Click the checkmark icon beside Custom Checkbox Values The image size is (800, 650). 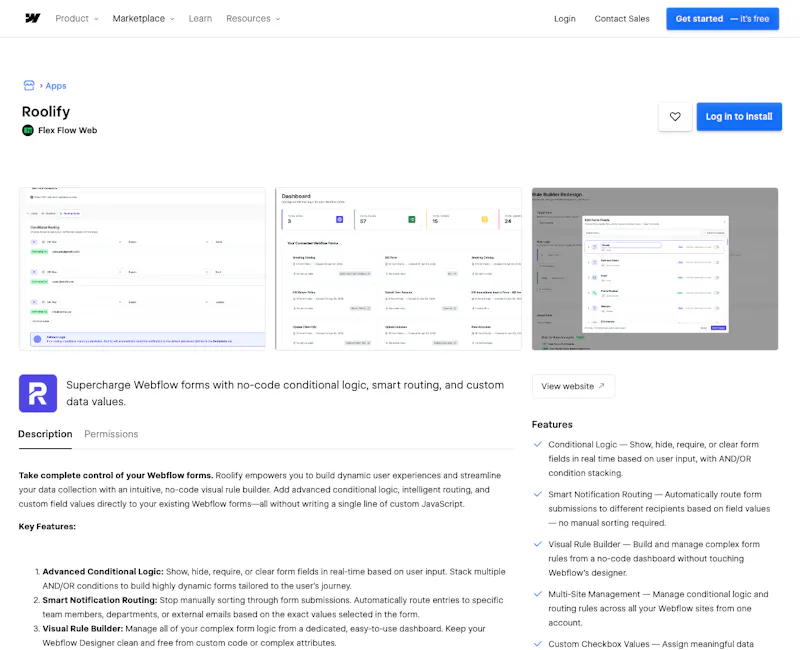[538, 644]
